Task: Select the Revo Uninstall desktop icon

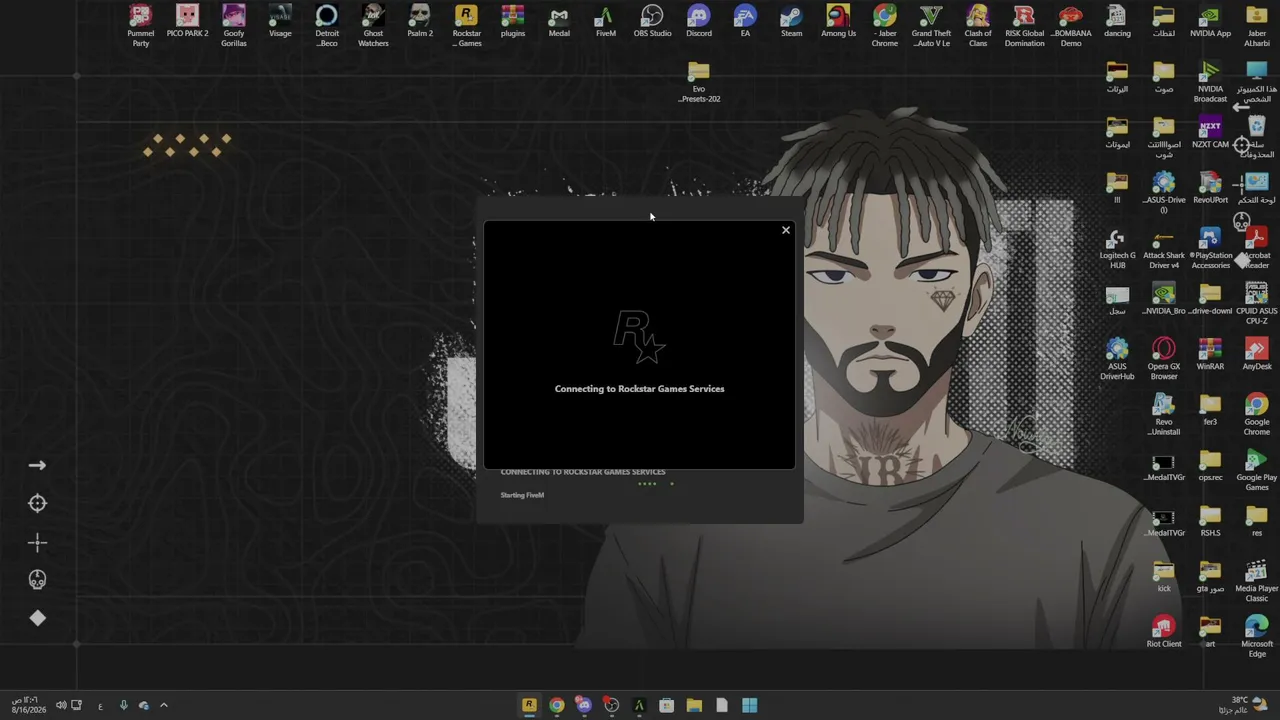Action: [x=1164, y=415]
